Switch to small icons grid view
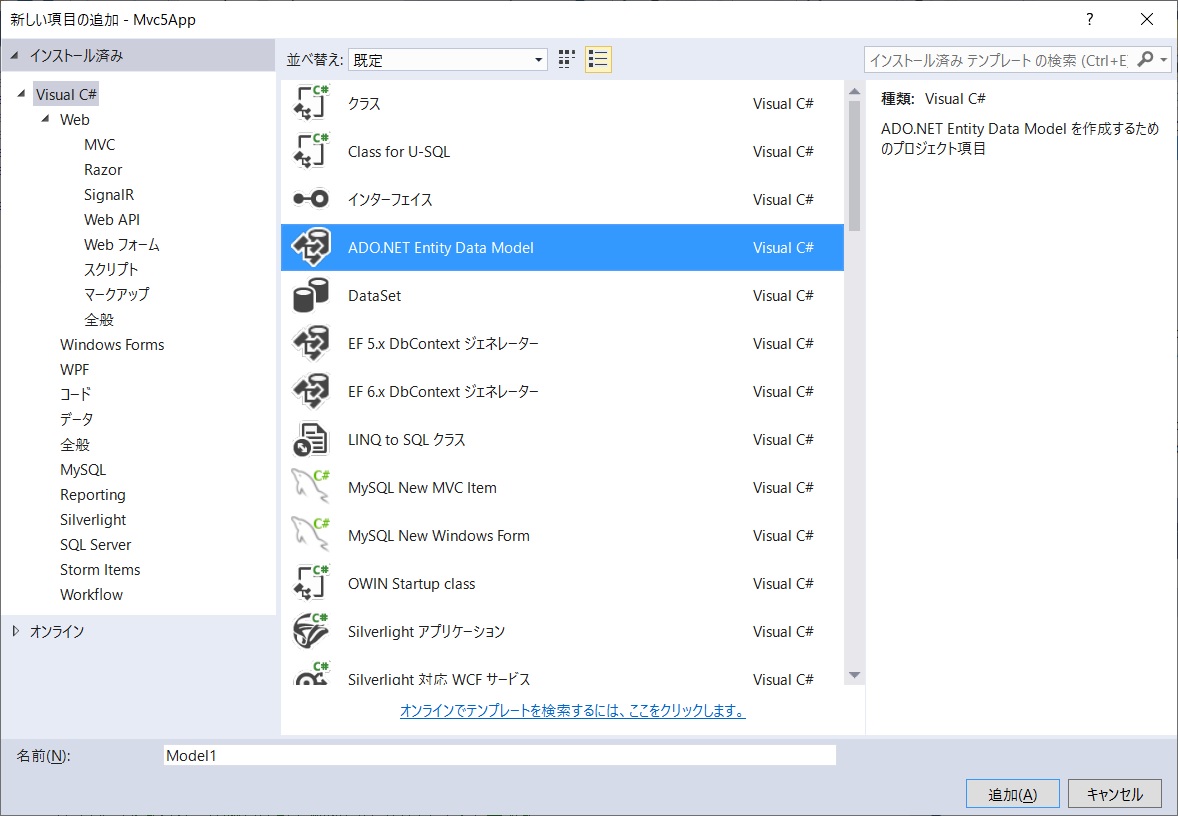Viewport: 1178px width, 816px height. coord(567,60)
